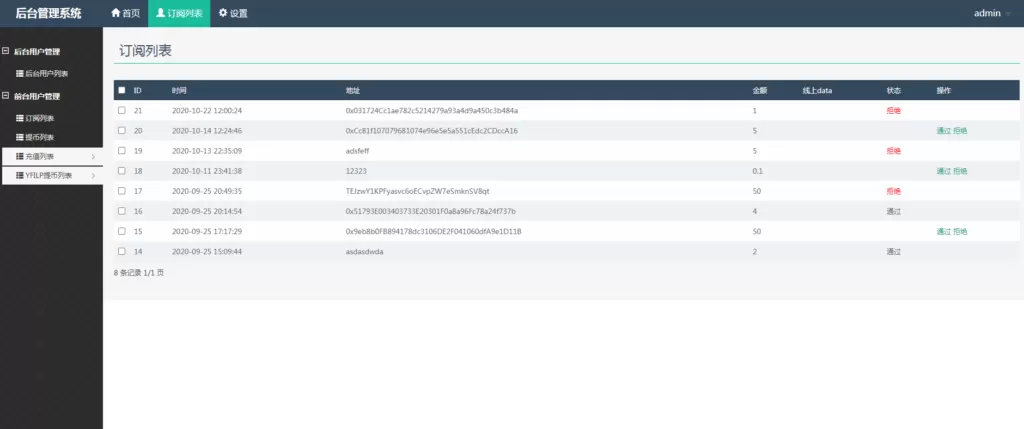Click the list icon beside 提币列表

[x=19, y=137]
